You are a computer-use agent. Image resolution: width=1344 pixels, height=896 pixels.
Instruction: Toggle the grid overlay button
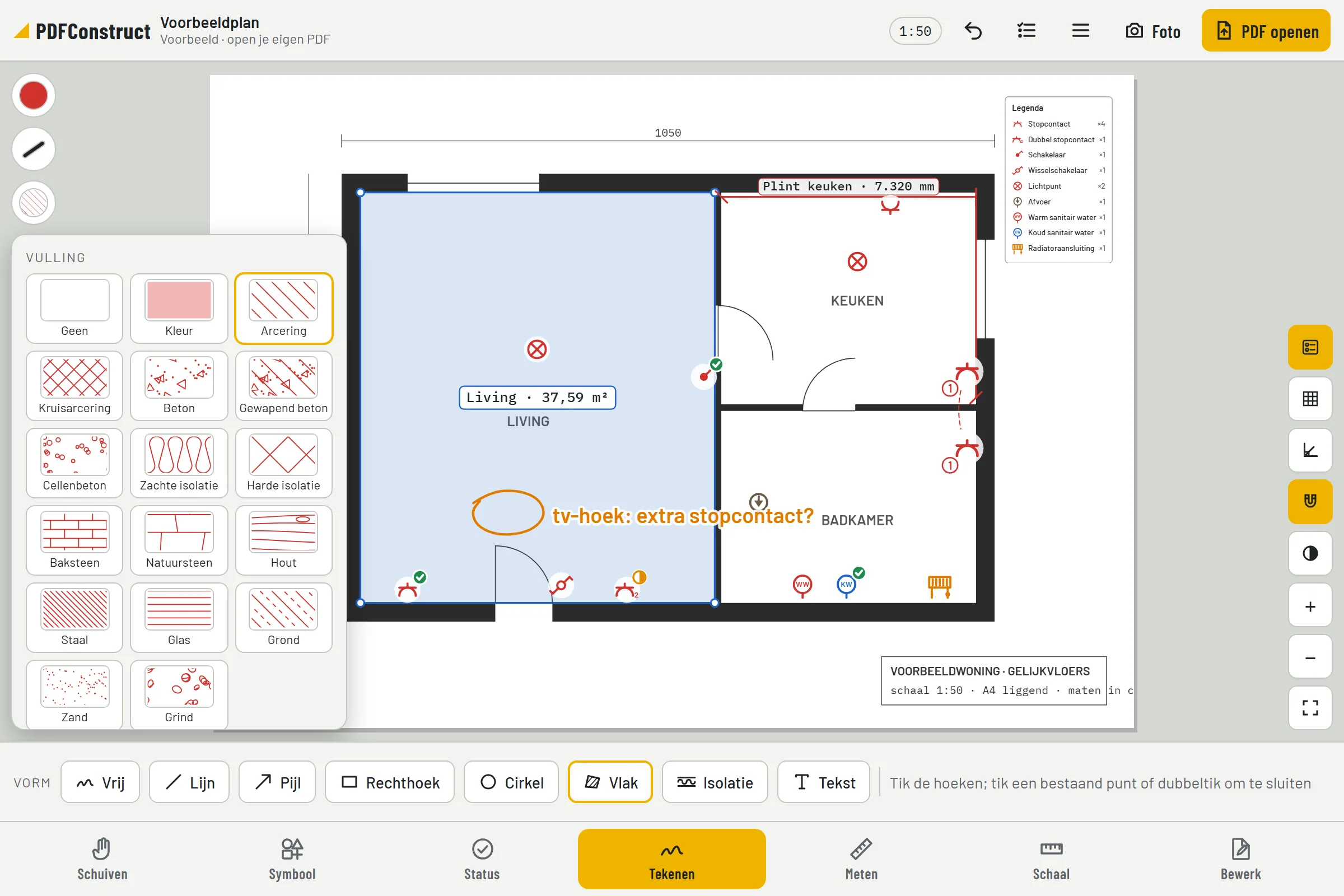pyautogui.click(x=1310, y=398)
